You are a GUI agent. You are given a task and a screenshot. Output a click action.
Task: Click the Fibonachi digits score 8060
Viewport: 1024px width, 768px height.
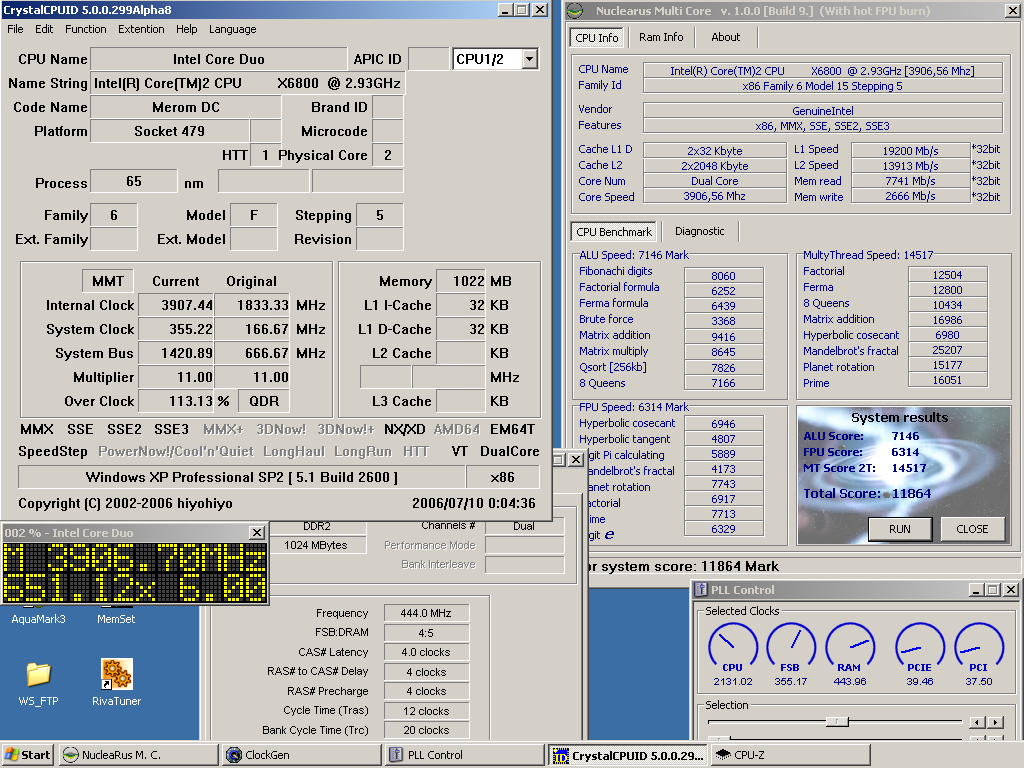tap(724, 276)
